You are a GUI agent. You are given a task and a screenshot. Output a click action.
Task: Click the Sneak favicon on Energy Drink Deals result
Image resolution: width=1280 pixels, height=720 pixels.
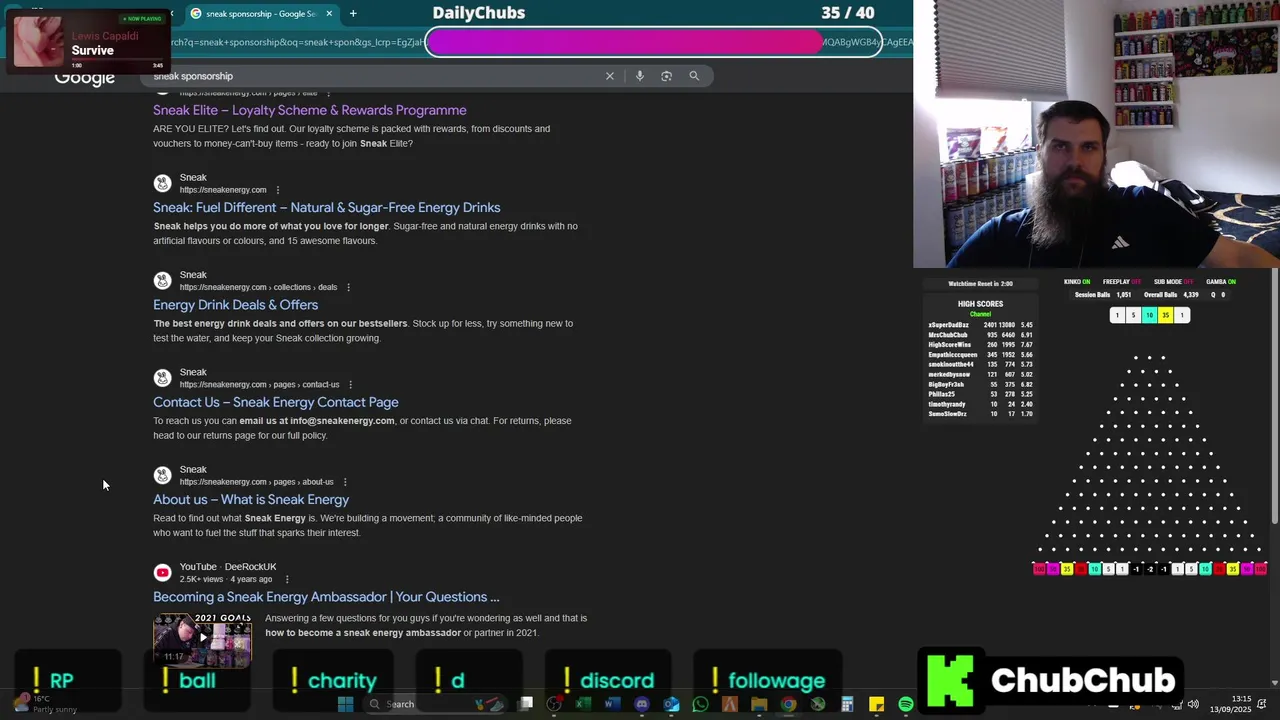coord(162,280)
